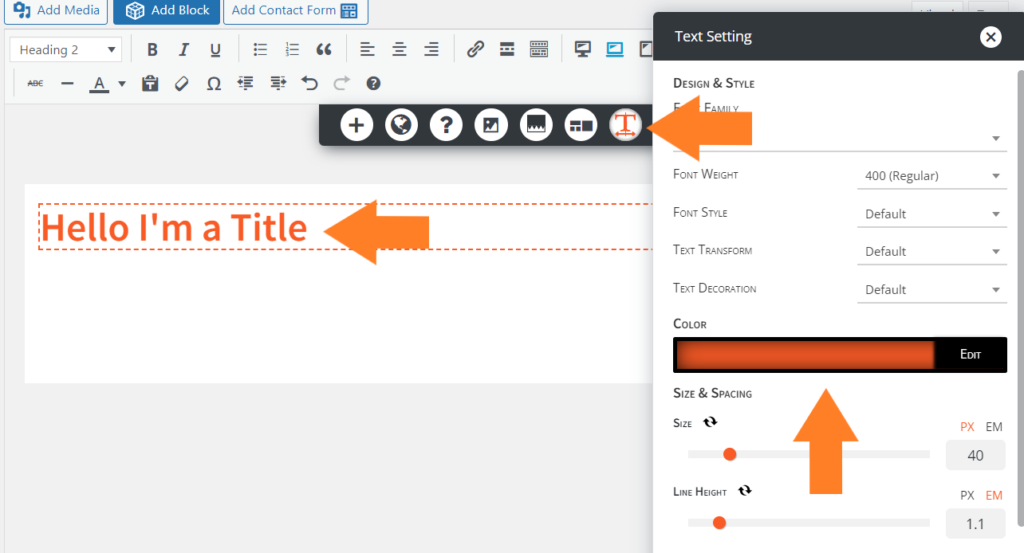This screenshot has height=553, width=1024.
Task: Click the Size slider handle
Action: (x=730, y=454)
